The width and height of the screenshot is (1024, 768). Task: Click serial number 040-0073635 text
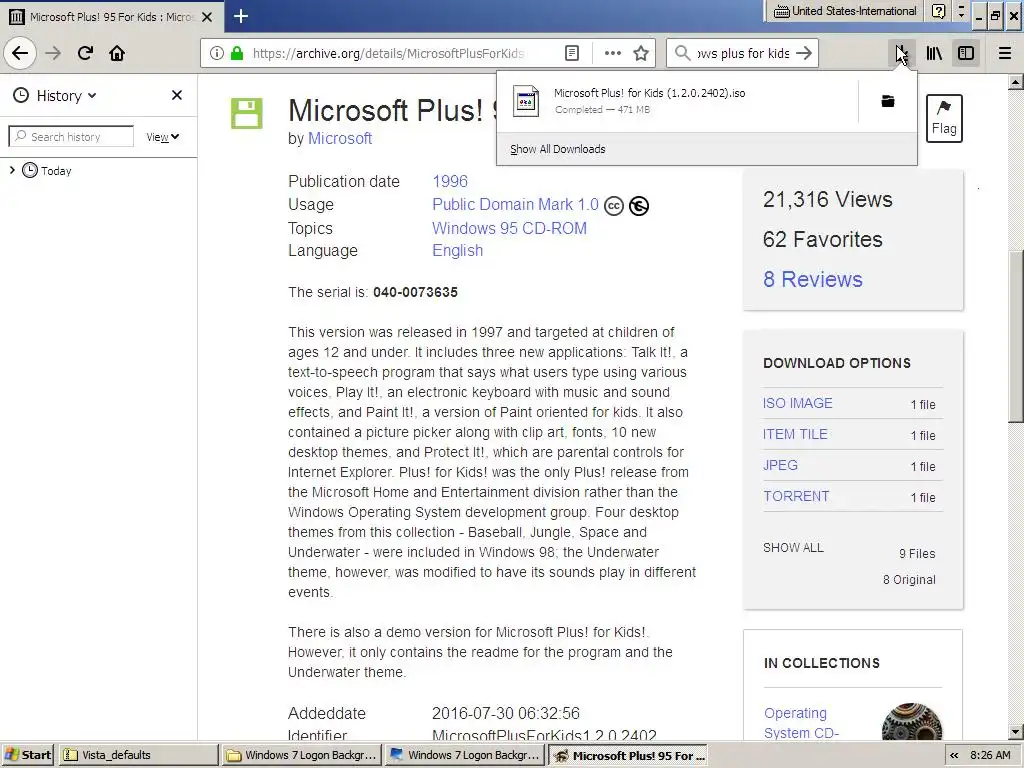point(415,292)
